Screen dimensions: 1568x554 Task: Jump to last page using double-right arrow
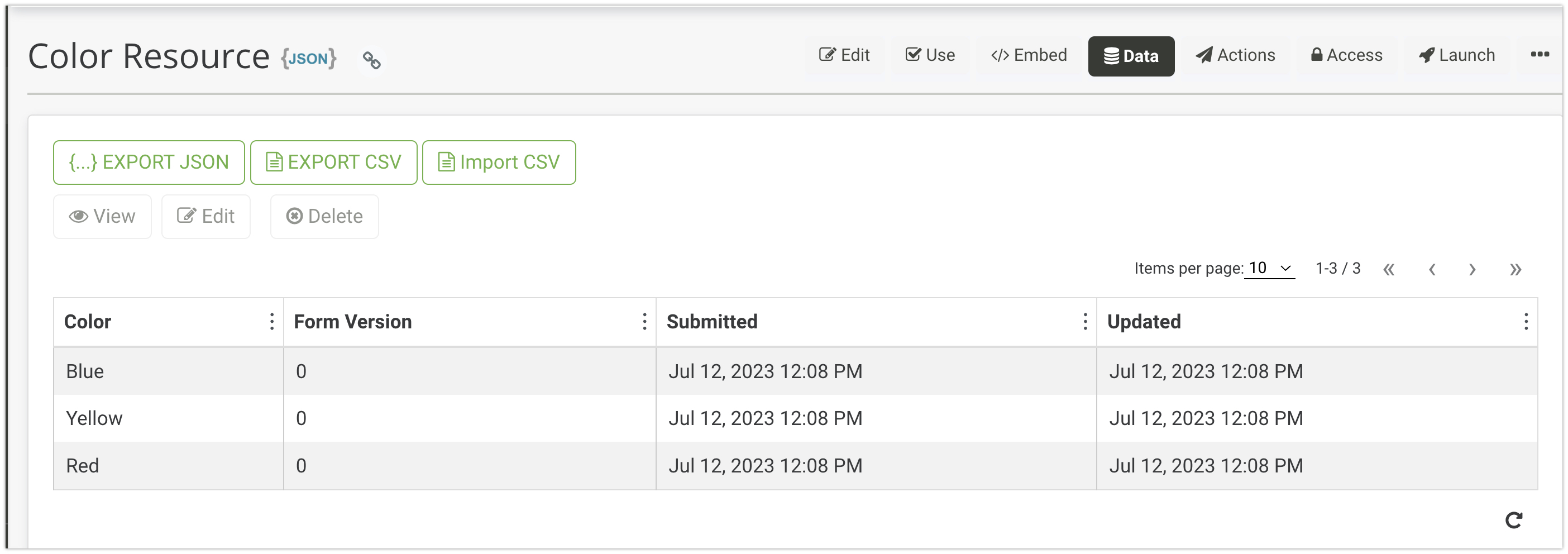coord(1515,269)
